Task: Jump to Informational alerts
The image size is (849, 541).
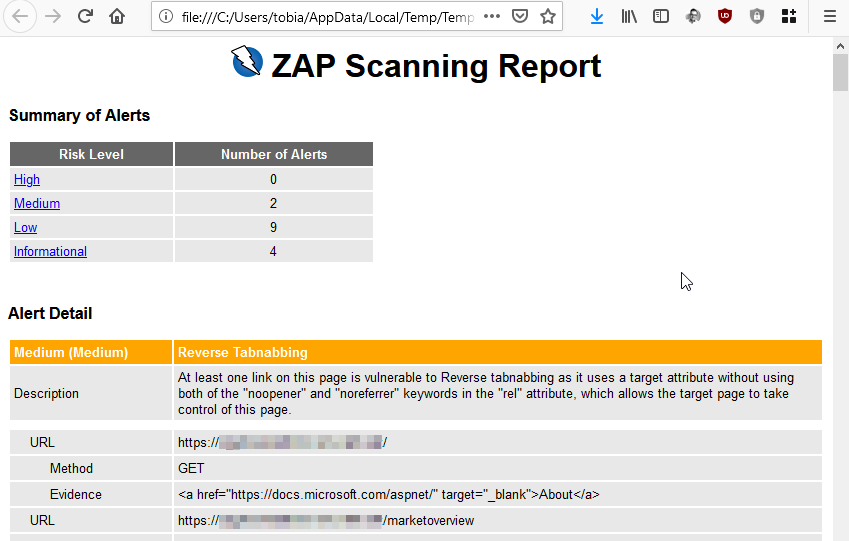Action: coord(50,252)
